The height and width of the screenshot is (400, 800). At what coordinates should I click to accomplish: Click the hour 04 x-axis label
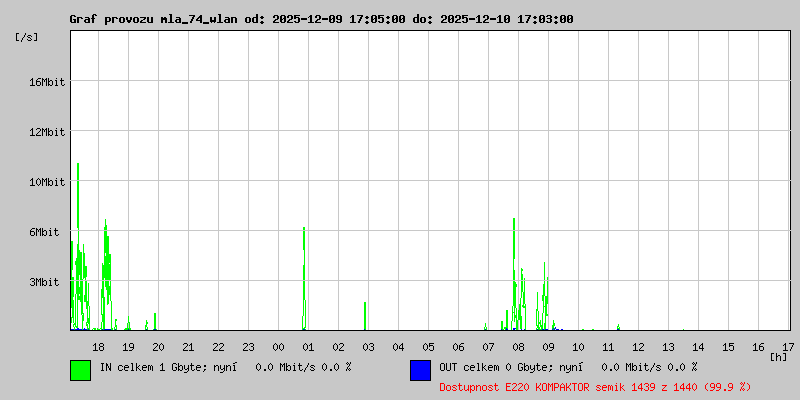pos(398,347)
